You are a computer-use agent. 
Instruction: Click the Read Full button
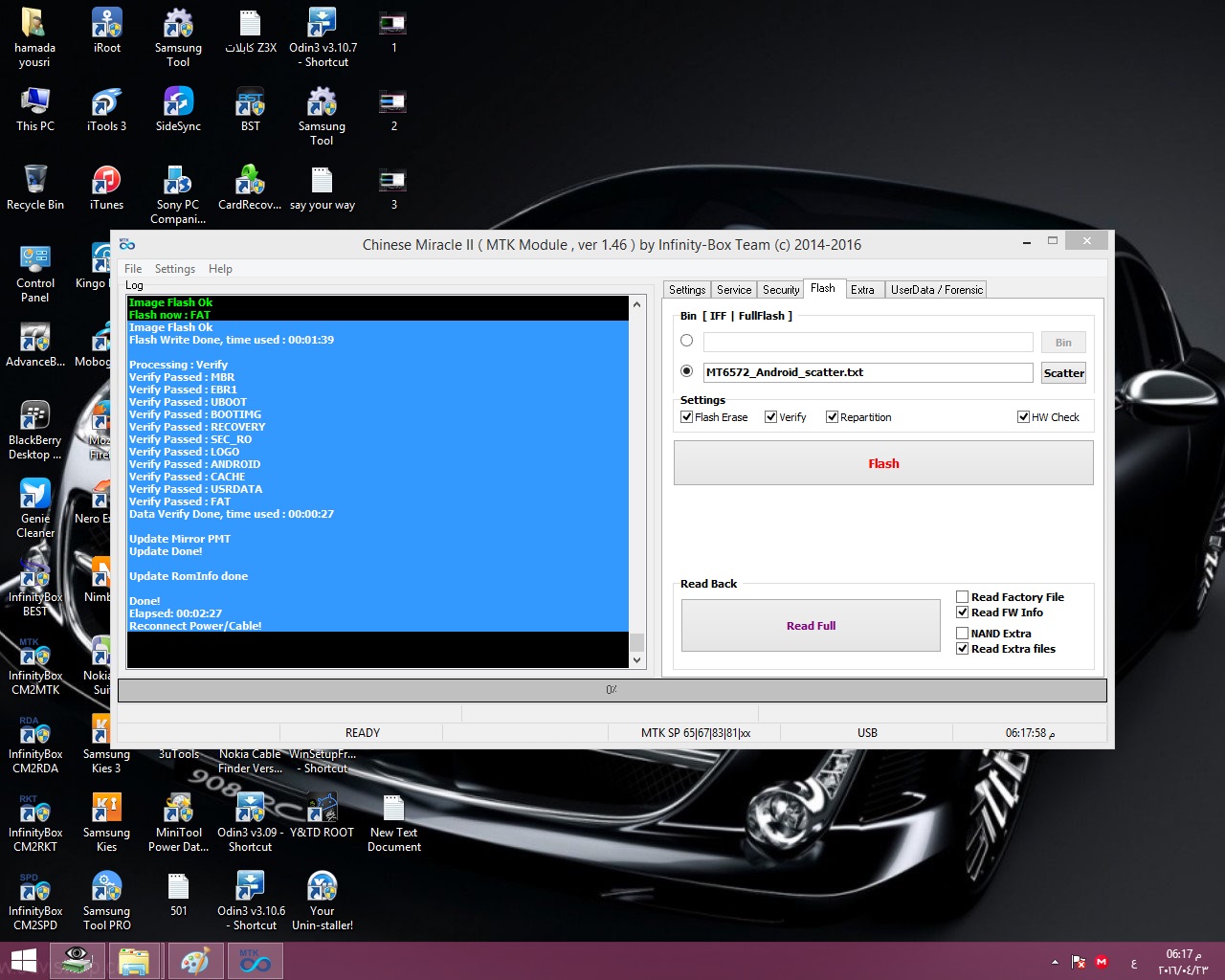(811, 626)
